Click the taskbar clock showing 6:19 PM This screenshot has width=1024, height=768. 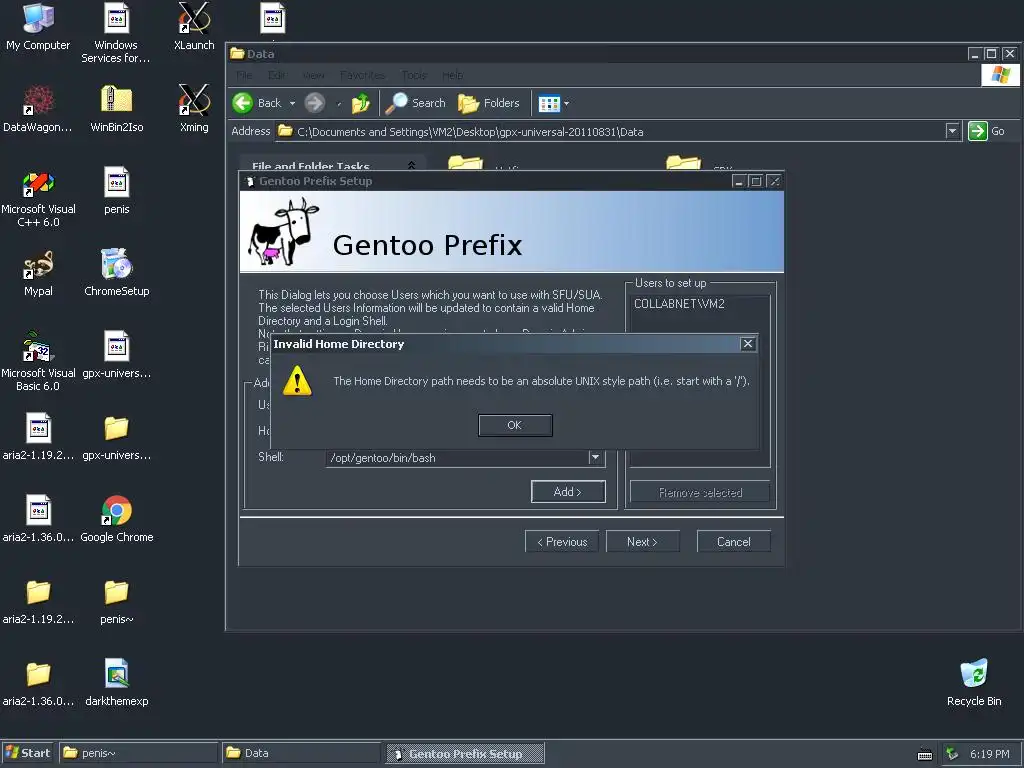pos(989,754)
